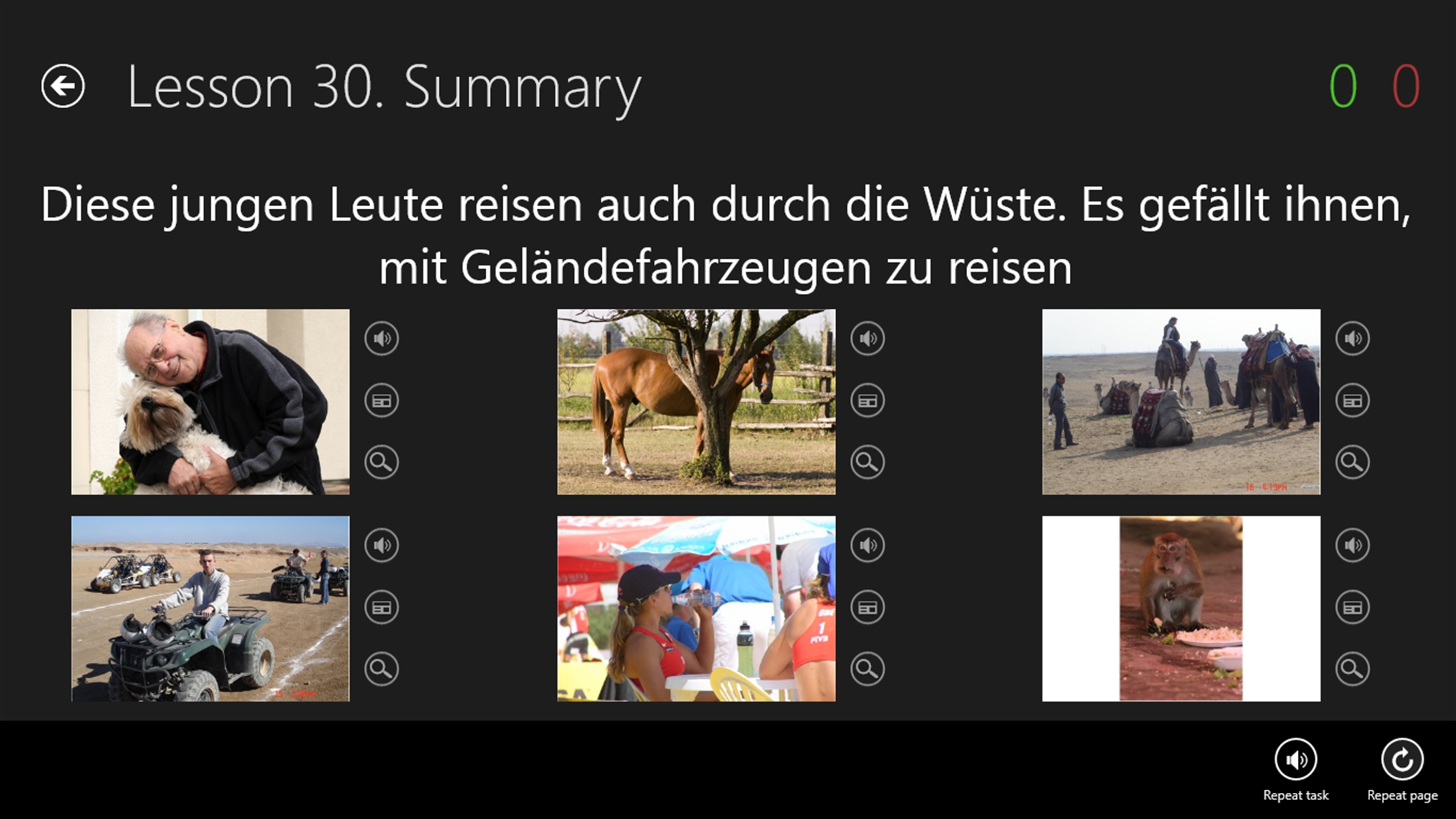Click the Repeat task speaker button

[x=1296, y=760]
